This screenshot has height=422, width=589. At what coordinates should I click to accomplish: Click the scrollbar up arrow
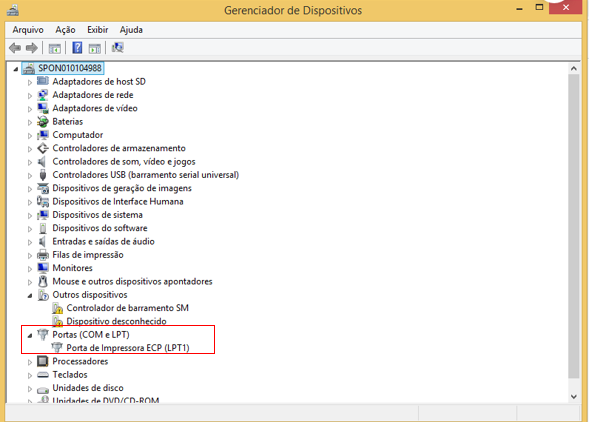[x=573, y=68]
